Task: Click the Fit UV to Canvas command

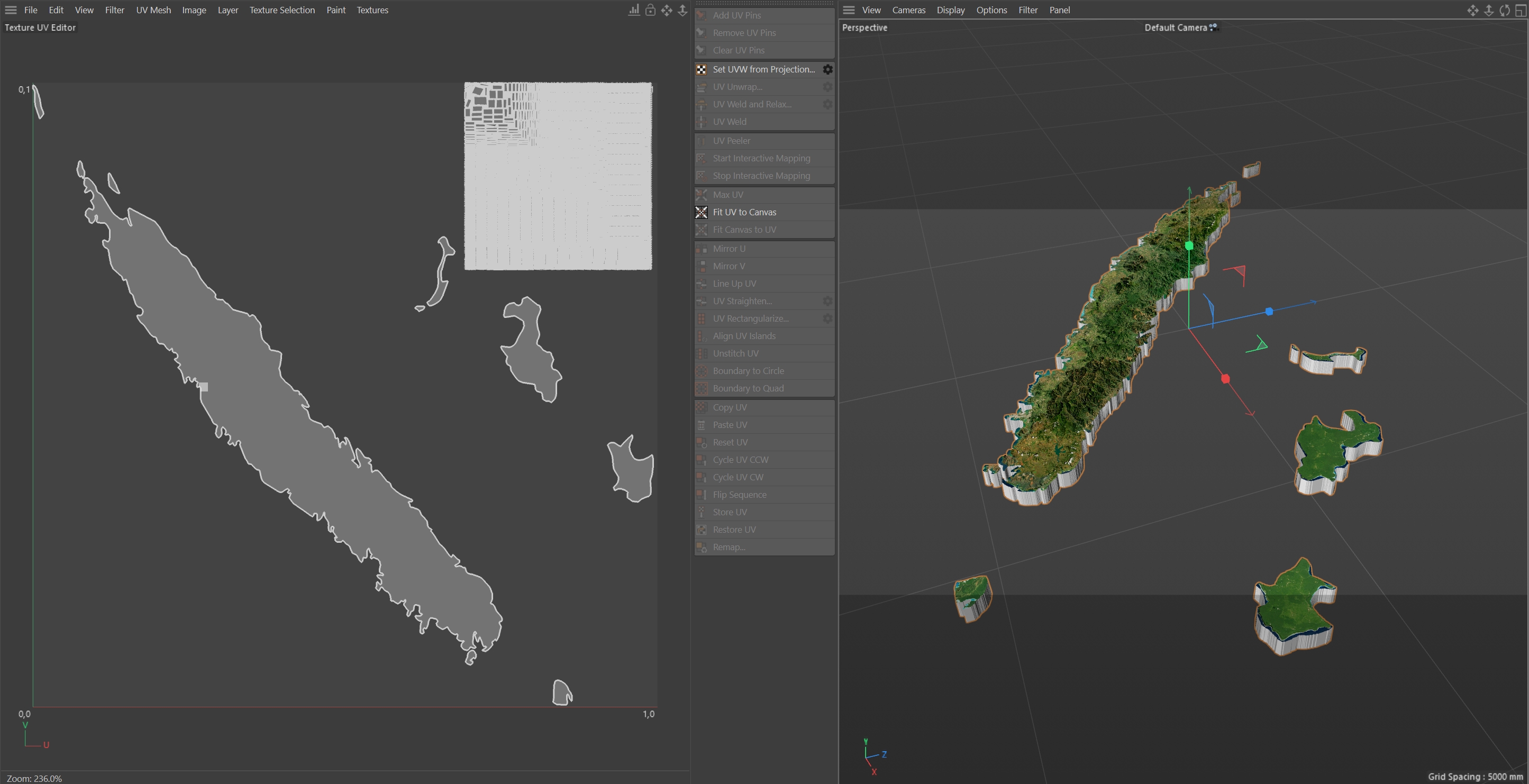Action: (x=744, y=212)
